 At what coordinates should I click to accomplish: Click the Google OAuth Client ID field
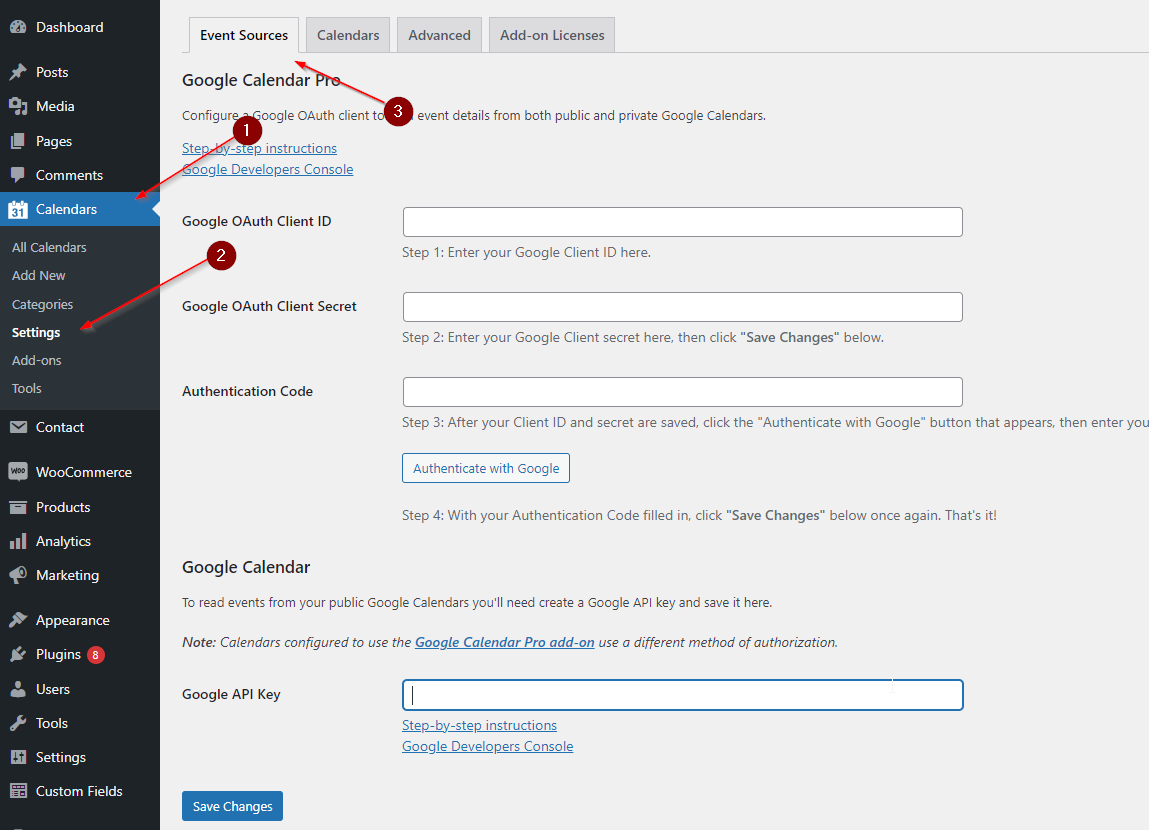(682, 222)
